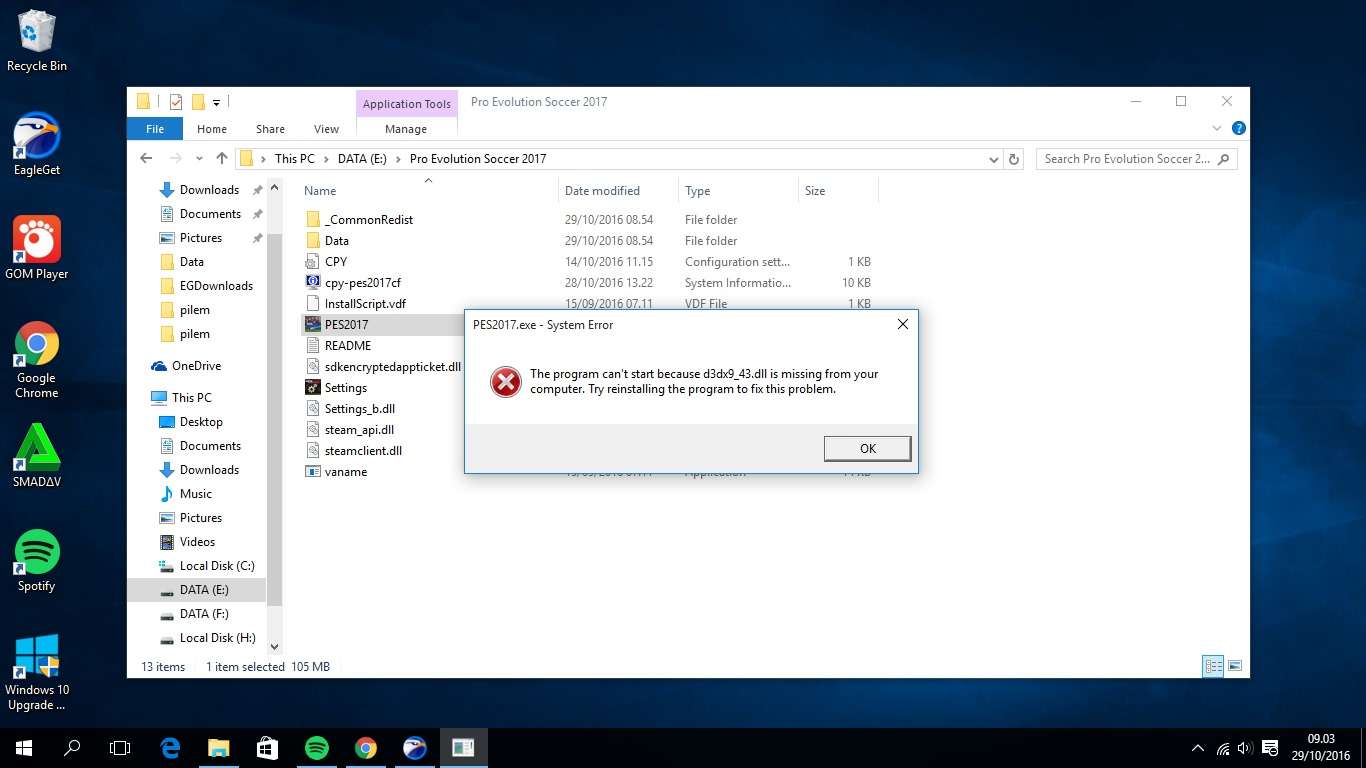Select the PES2017 taskbar window icon
The image size is (1366, 768).
click(463, 748)
